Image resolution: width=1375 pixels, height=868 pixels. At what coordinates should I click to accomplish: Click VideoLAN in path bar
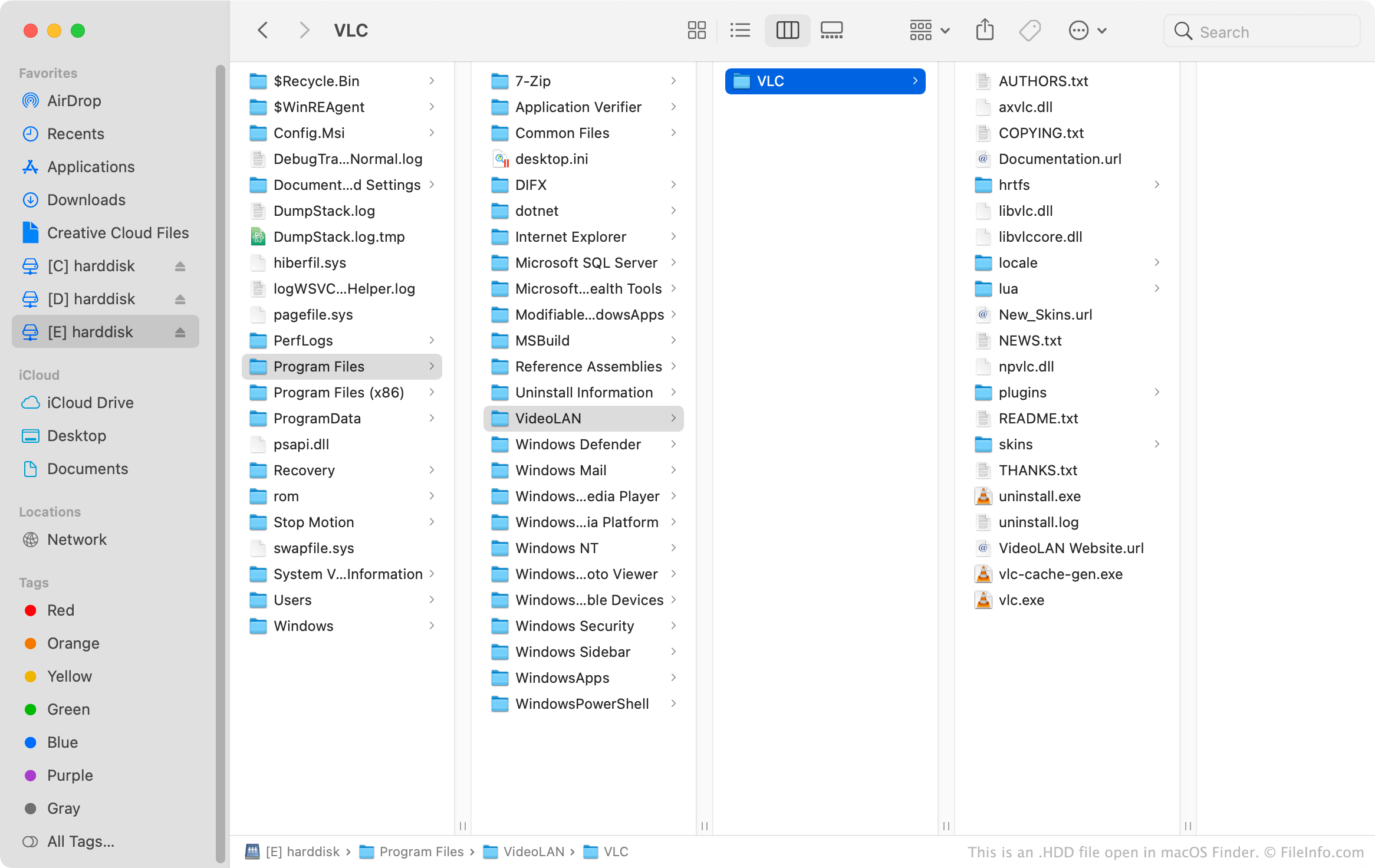(x=524, y=851)
